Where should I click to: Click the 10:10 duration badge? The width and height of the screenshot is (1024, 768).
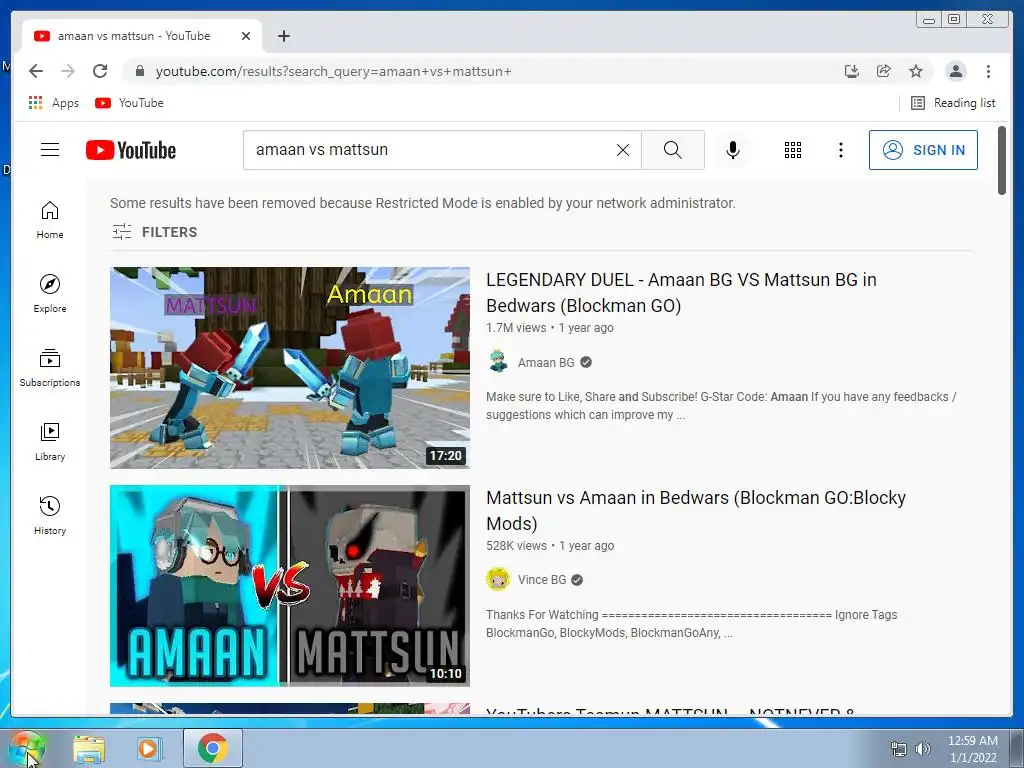pos(445,673)
